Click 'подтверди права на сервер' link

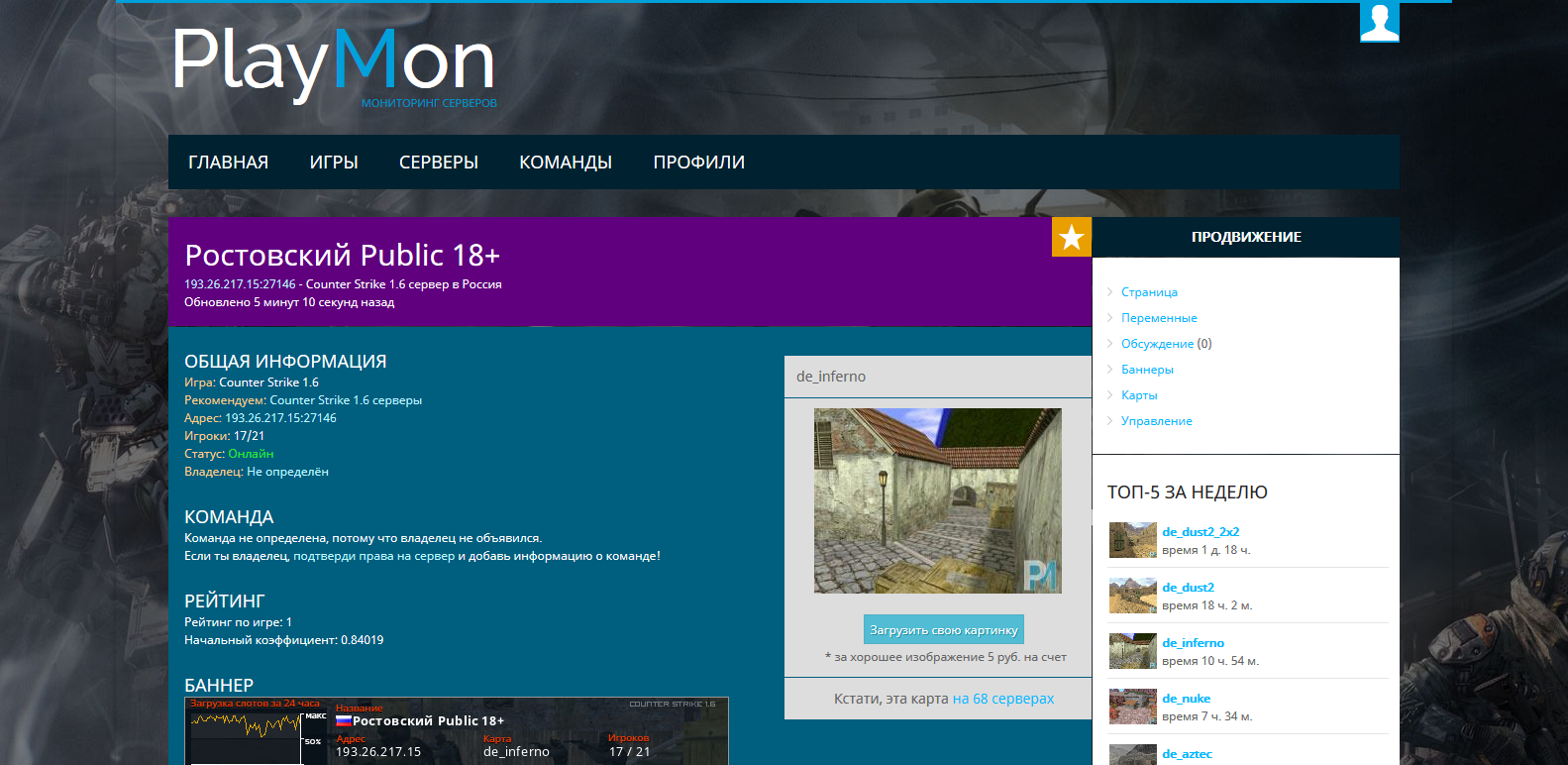(374, 556)
